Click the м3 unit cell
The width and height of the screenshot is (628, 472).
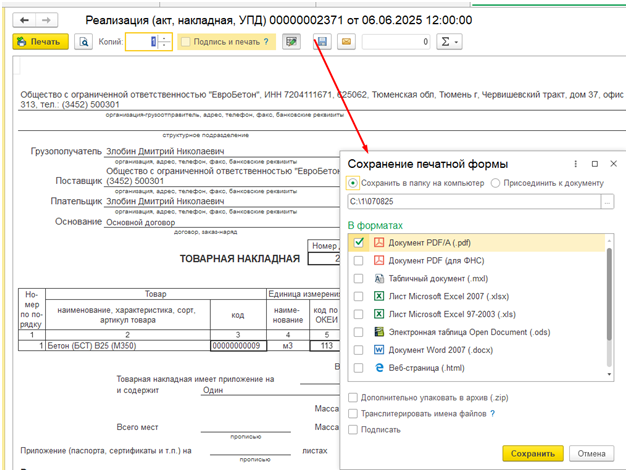coord(288,346)
